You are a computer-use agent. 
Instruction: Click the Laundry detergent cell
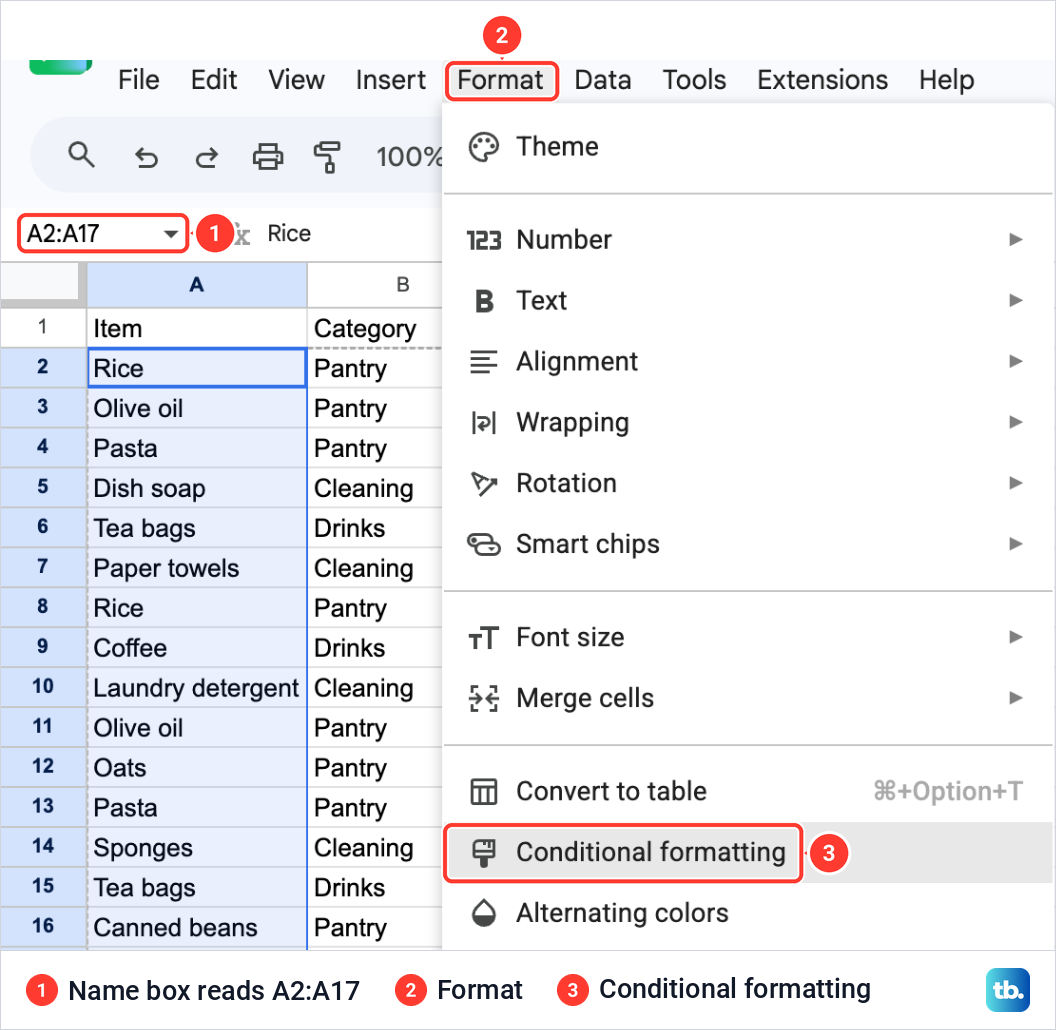(x=197, y=687)
